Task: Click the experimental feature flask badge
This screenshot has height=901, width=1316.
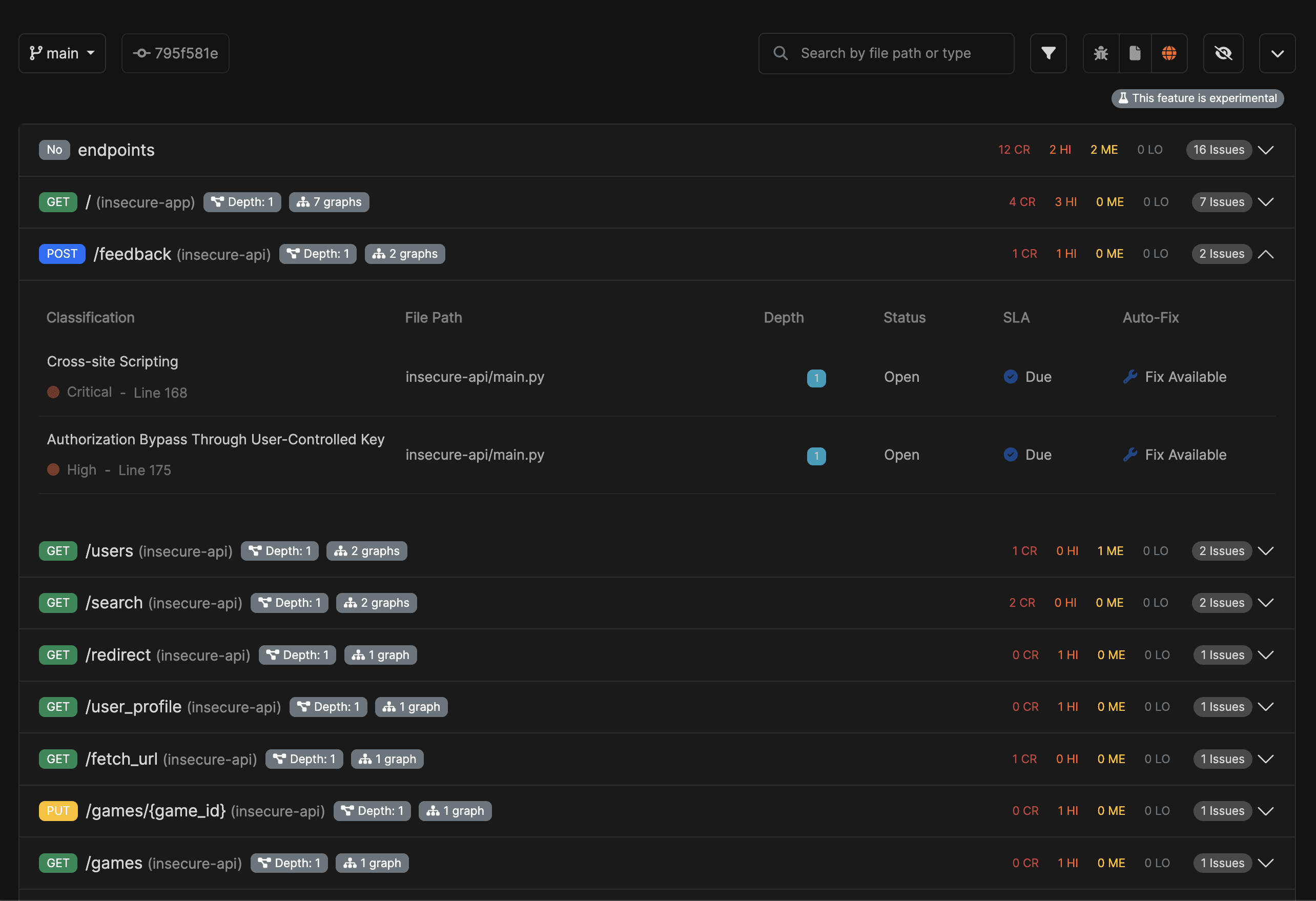Action: point(1197,98)
